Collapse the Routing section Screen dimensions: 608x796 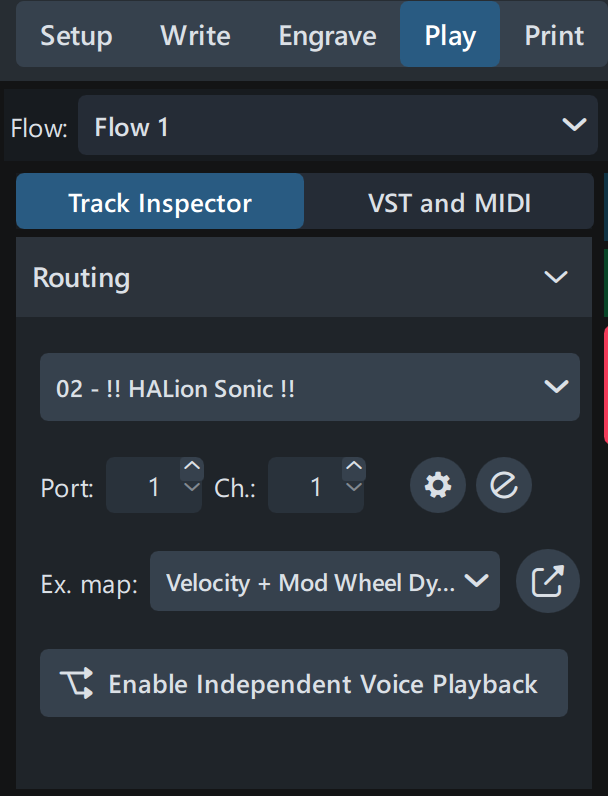pos(555,277)
